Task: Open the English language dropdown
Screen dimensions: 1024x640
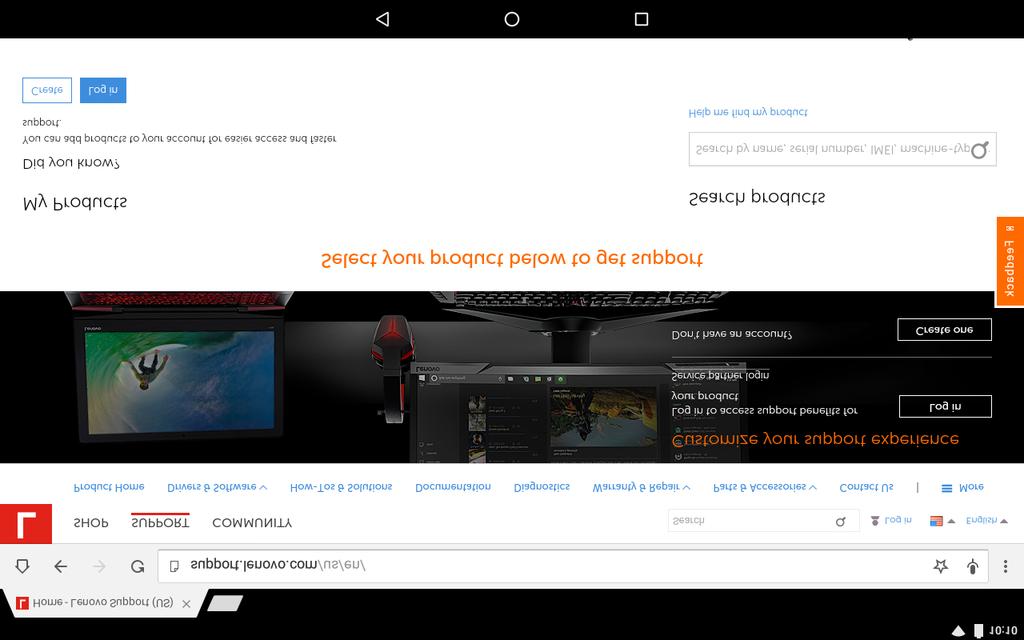Action: [986, 520]
